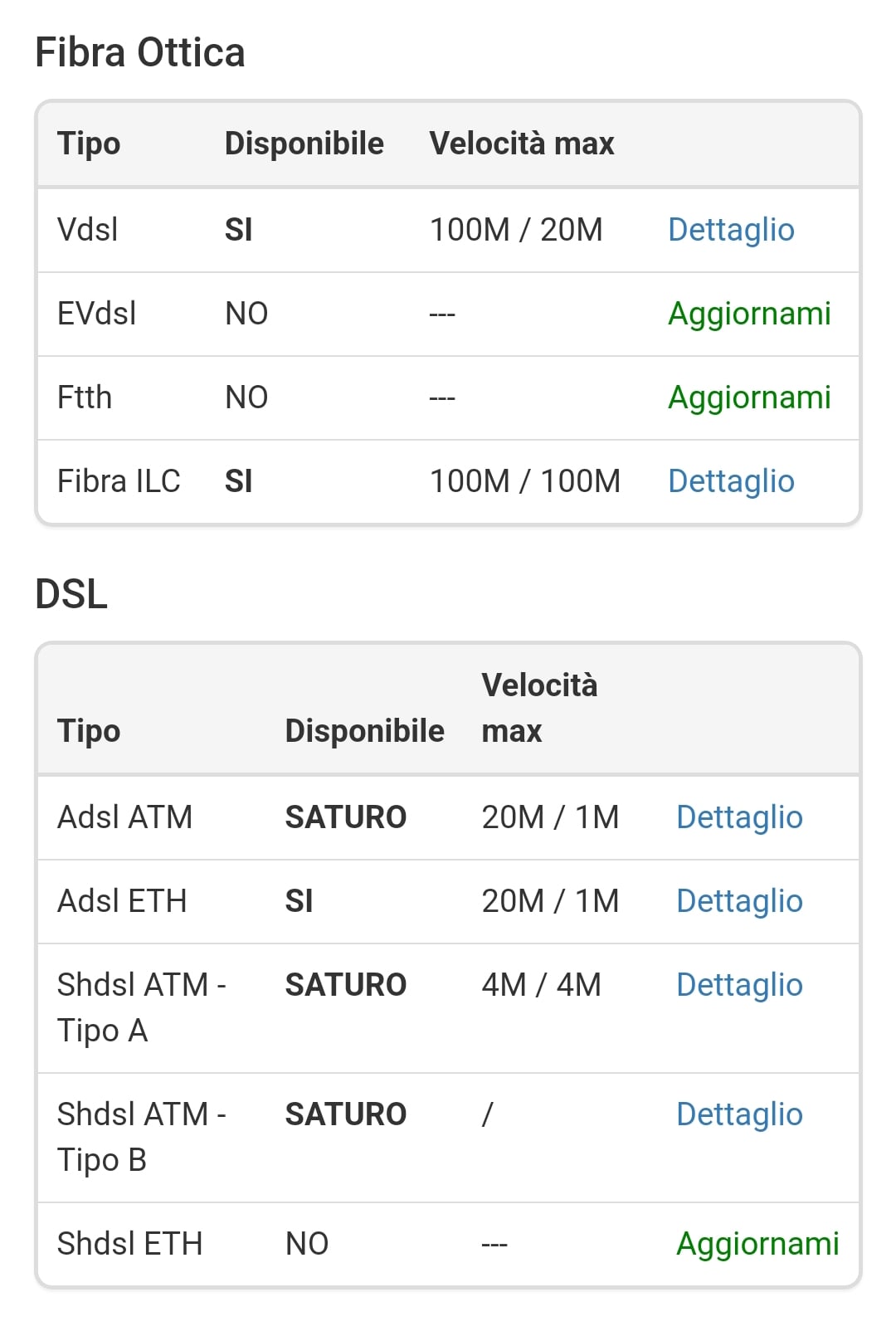This screenshot has height=1331, width=896.
Task: Open the Dettaglio link for Vdsl
Action: [731, 230]
